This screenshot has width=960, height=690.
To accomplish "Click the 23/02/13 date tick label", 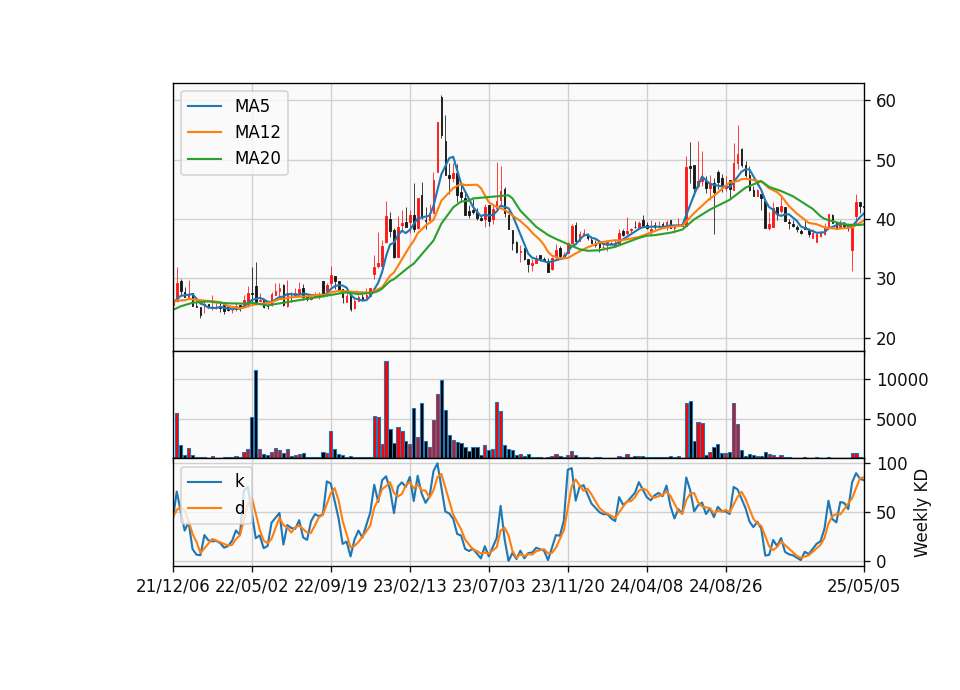I will point(410,587).
